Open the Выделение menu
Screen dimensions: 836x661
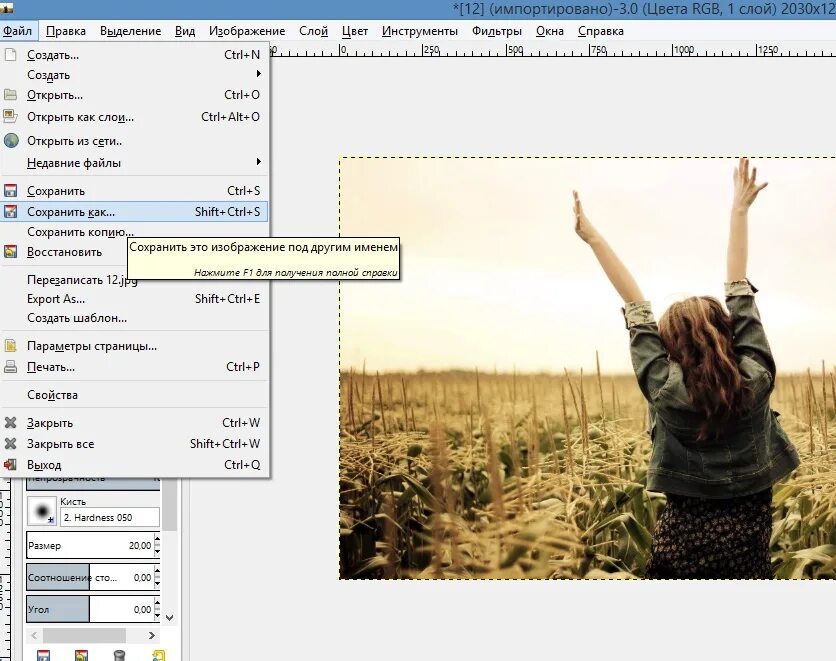coord(130,31)
